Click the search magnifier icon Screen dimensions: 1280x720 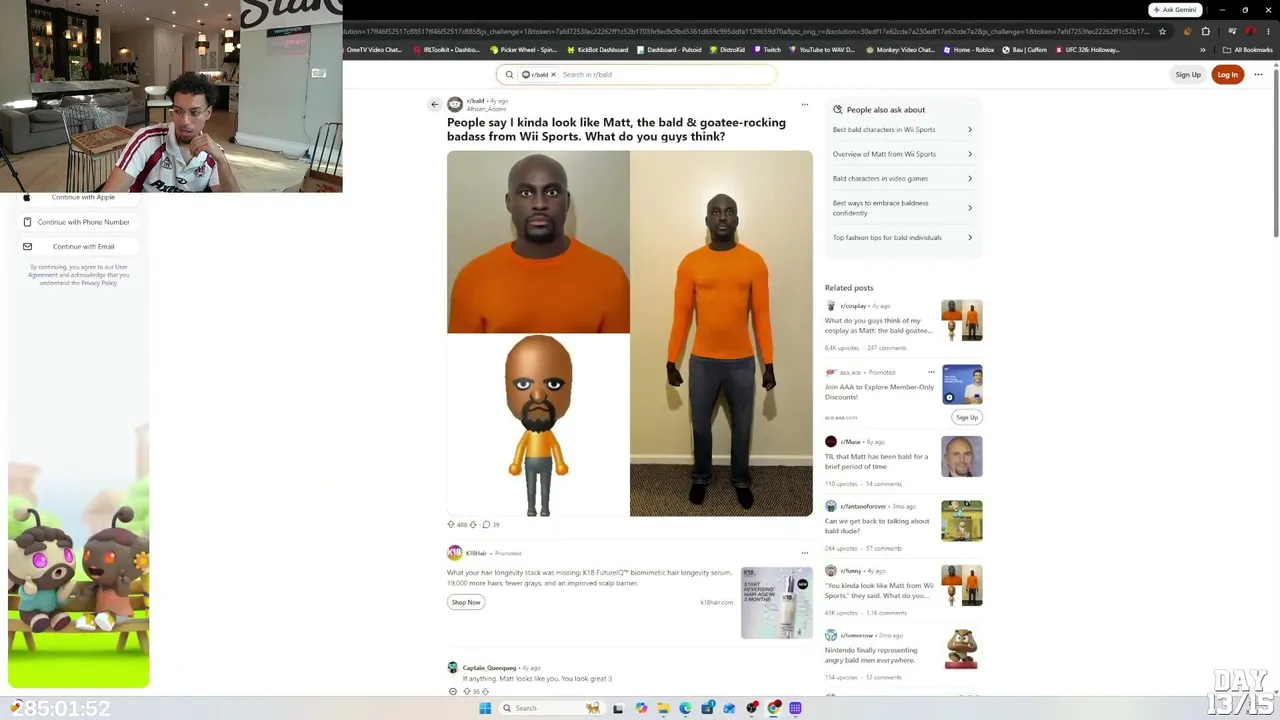(x=509, y=74)
